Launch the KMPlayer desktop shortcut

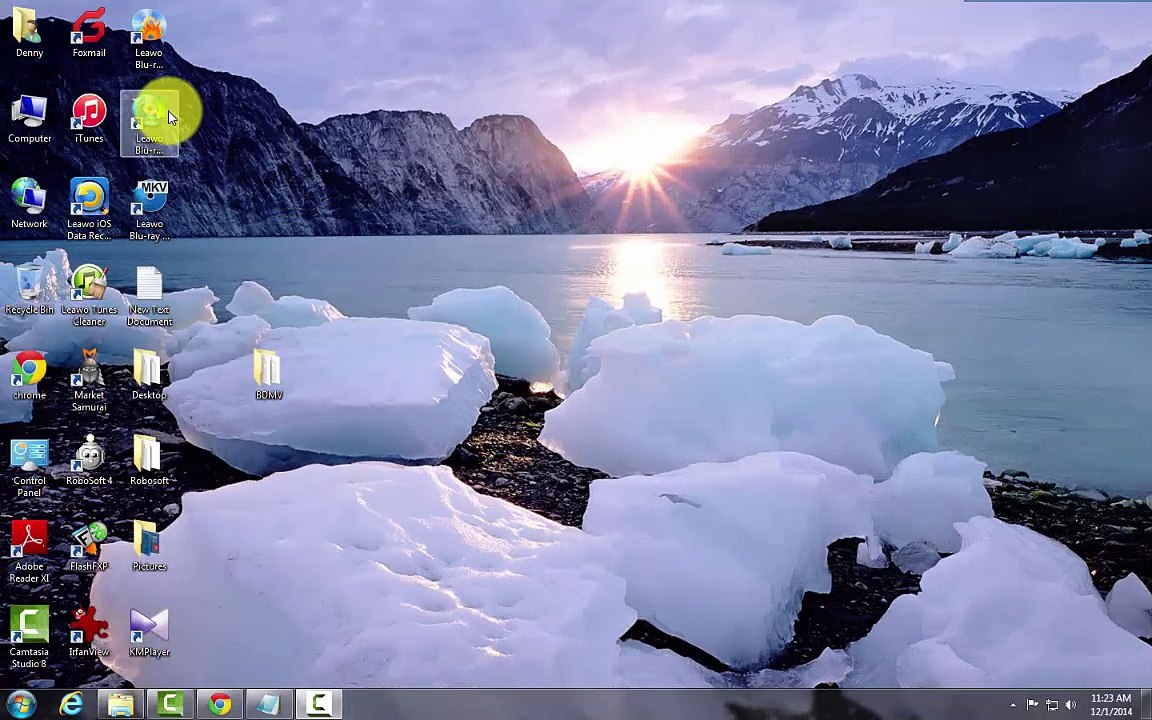[x=149, y=632]
